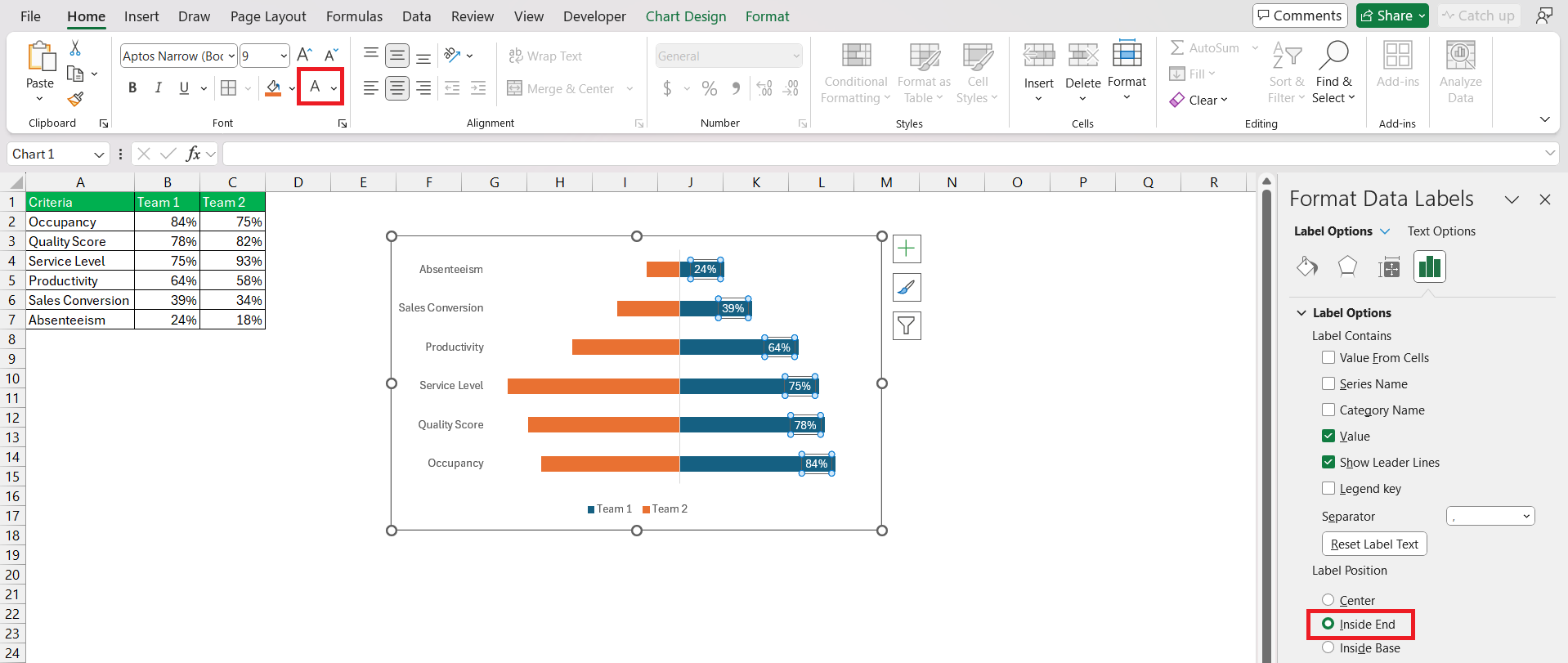Open the General number format dropdown

pos(795,56)
